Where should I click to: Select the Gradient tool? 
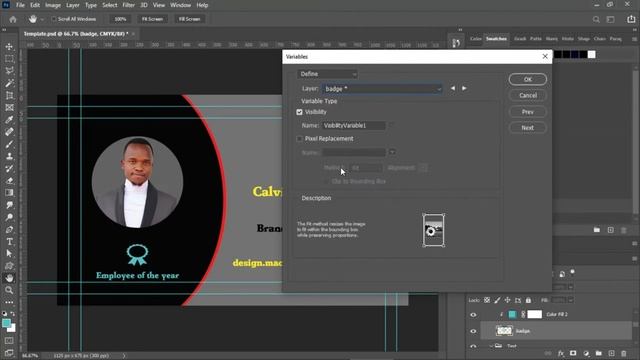(9, 193)
